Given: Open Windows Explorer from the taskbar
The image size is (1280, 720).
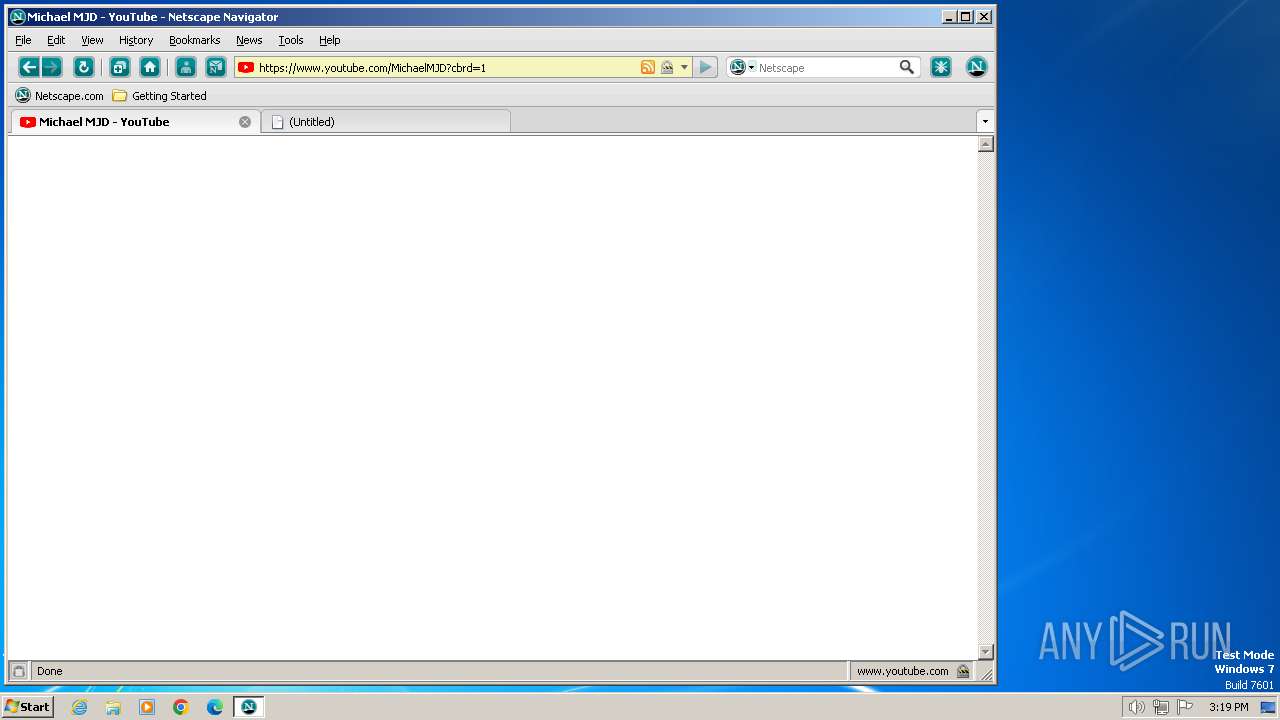Looking at the screenshot, I should point(113,707).
